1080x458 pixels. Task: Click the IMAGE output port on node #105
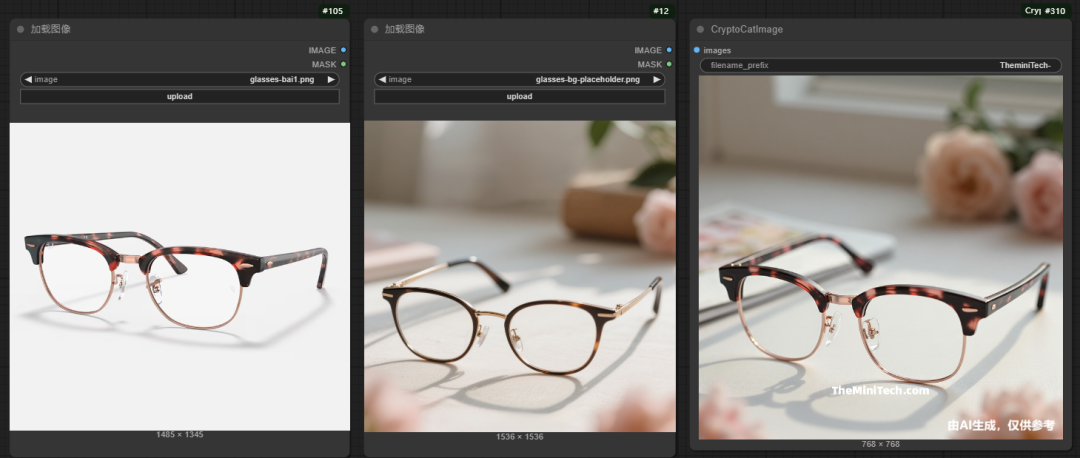pos(343,50)
